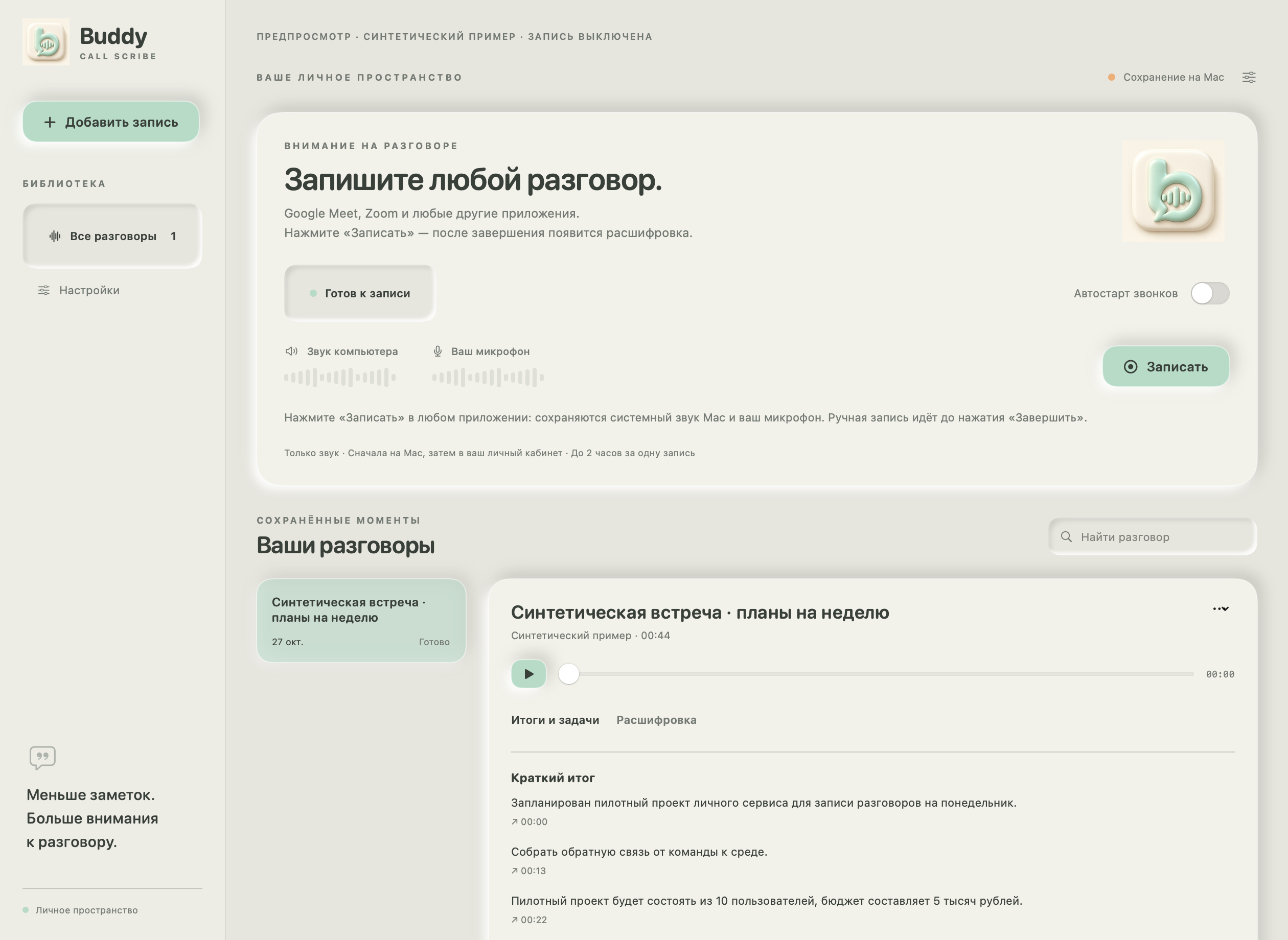Click the large Buddy app icon in the hero card
The image size is (1288, 940).
pos(1173,191)
